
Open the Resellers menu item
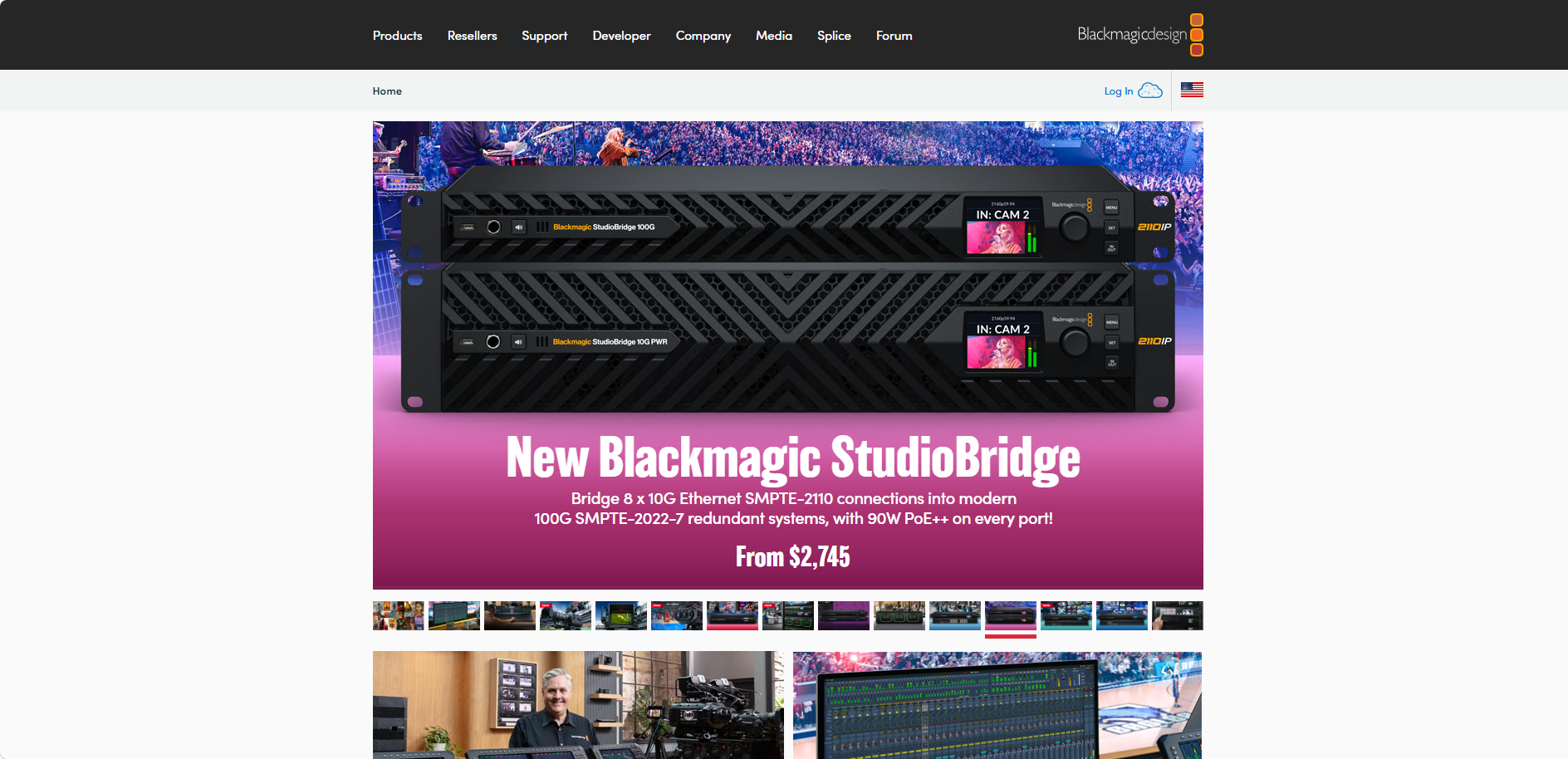pyautogui.click(x=472, y=36)
